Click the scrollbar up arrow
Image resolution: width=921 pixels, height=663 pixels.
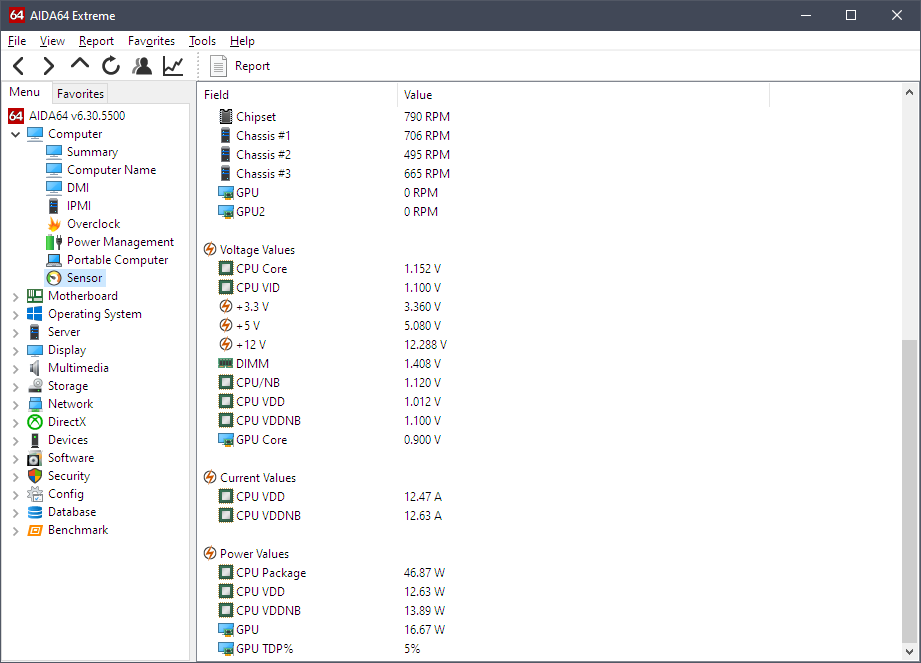click(x=909, y=92)
